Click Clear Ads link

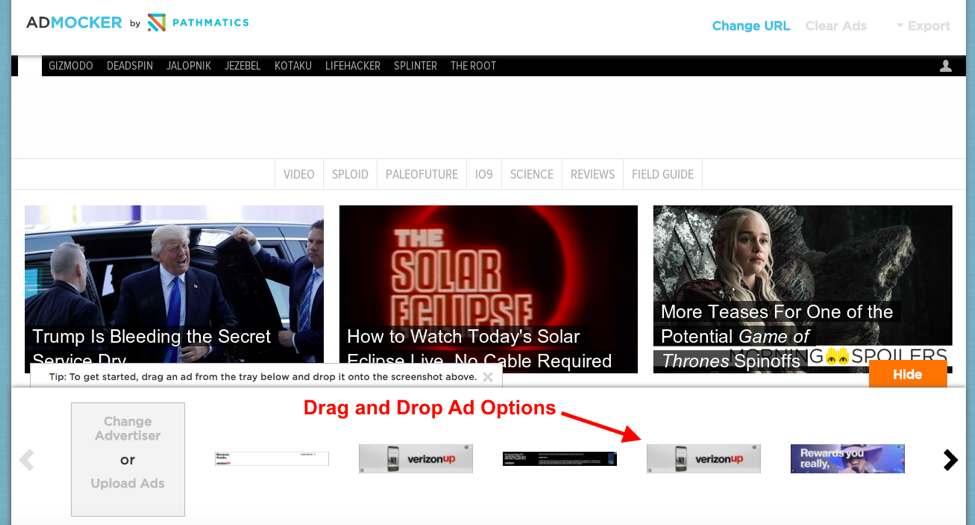tap(836, 26)
